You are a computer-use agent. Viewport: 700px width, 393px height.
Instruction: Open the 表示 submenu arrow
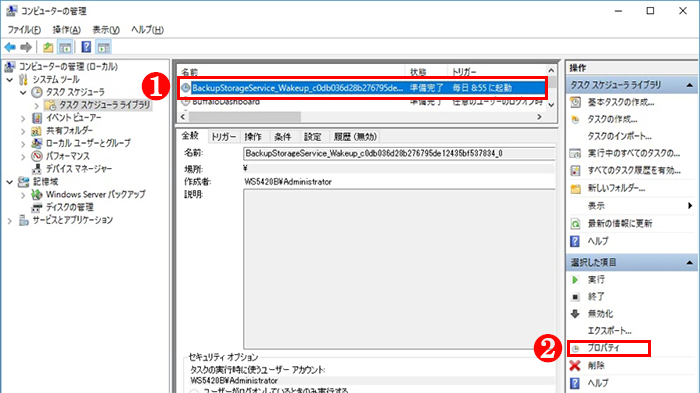click(x=690, y=206)
